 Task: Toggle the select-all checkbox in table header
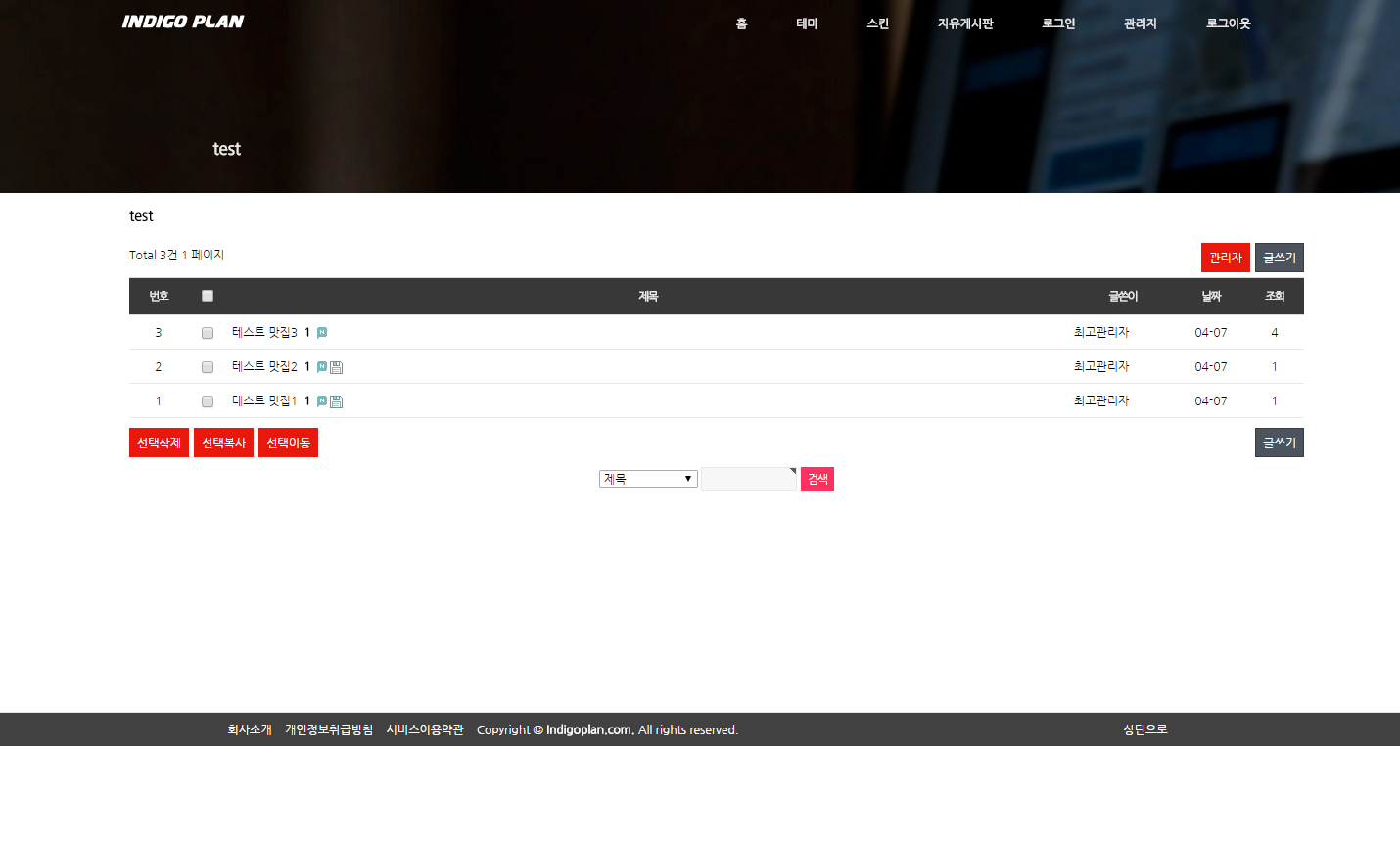[x=208, y=296]
